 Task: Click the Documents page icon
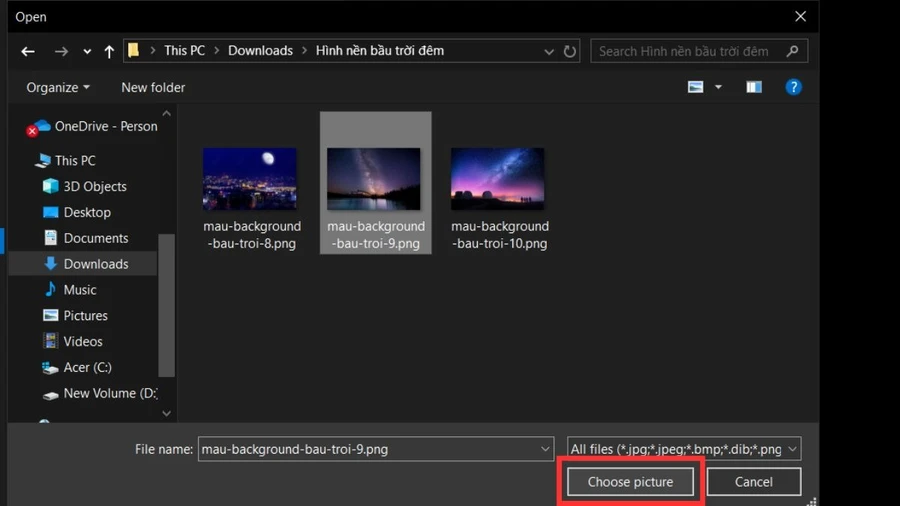pos(51,238)
